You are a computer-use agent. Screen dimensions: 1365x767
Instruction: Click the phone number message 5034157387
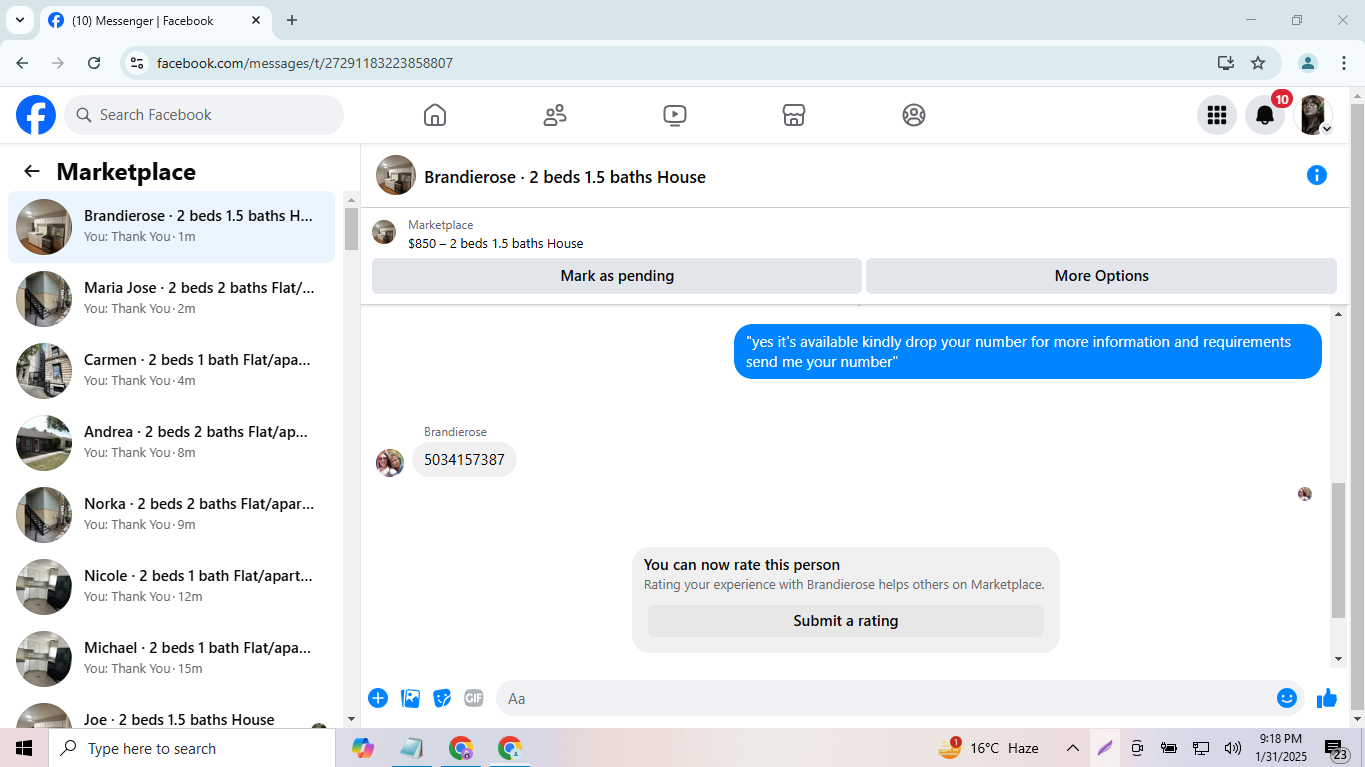pyautogui.click(x=464, y=460)
